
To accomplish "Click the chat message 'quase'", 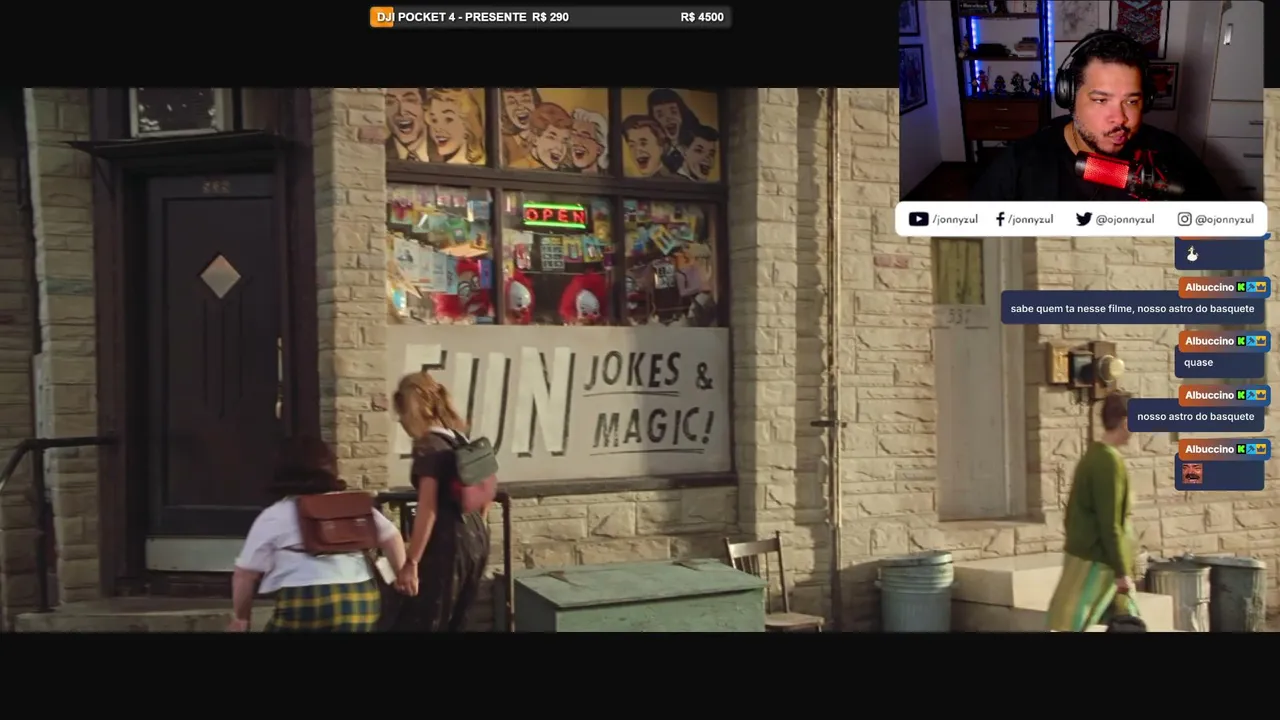I will pos(1198,363).
